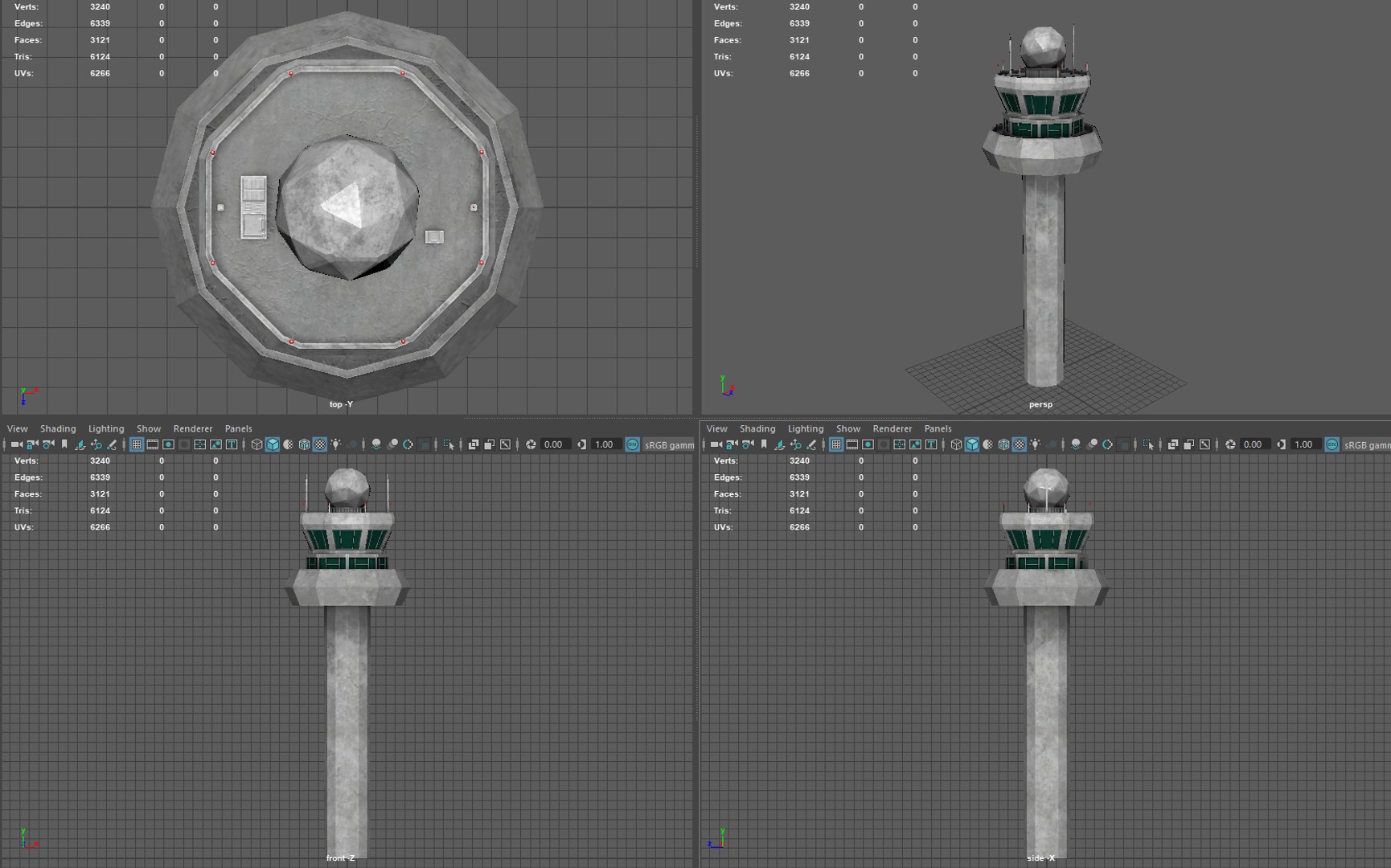The height and width of the screenshot is (868, 1391).
Task: Click the persp viewport label
Action: [1040, 404]
